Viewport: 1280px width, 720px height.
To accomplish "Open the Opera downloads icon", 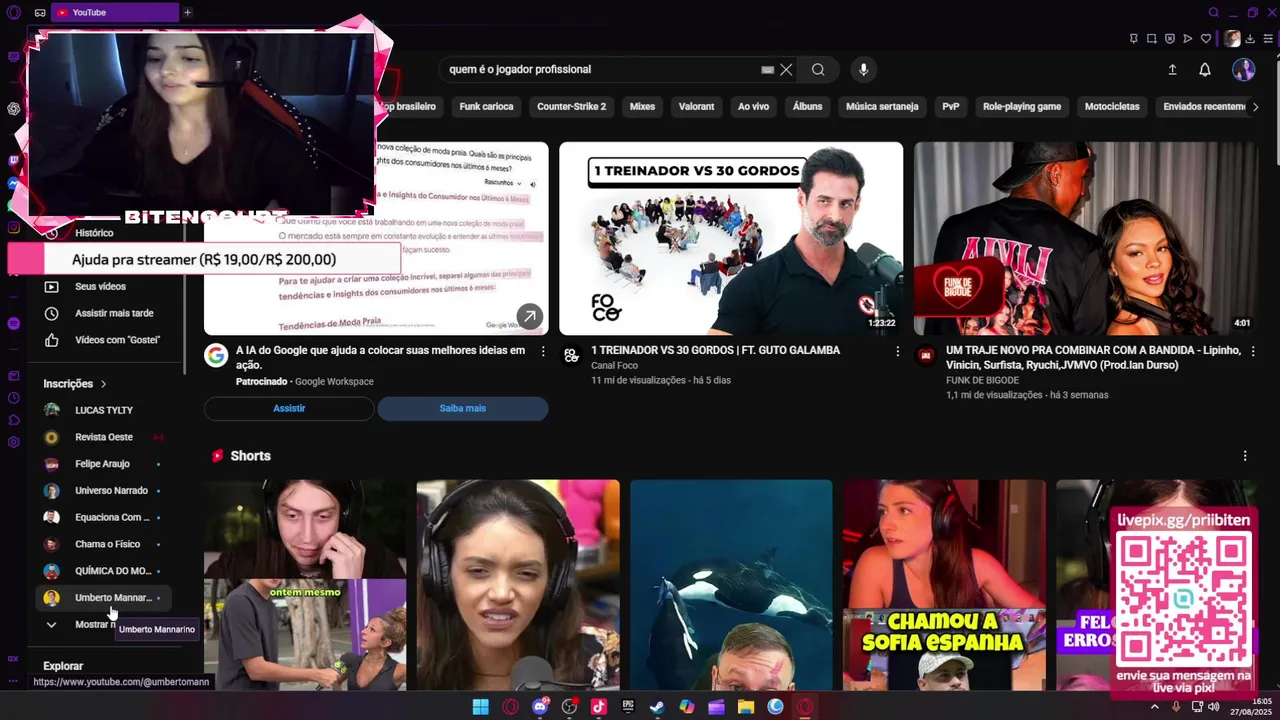I will click(1250, 39).
